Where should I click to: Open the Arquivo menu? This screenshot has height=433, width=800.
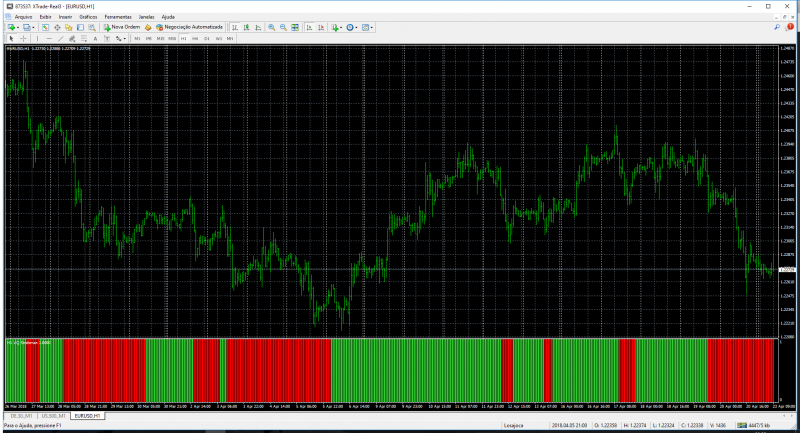click(x=23, y=17)
